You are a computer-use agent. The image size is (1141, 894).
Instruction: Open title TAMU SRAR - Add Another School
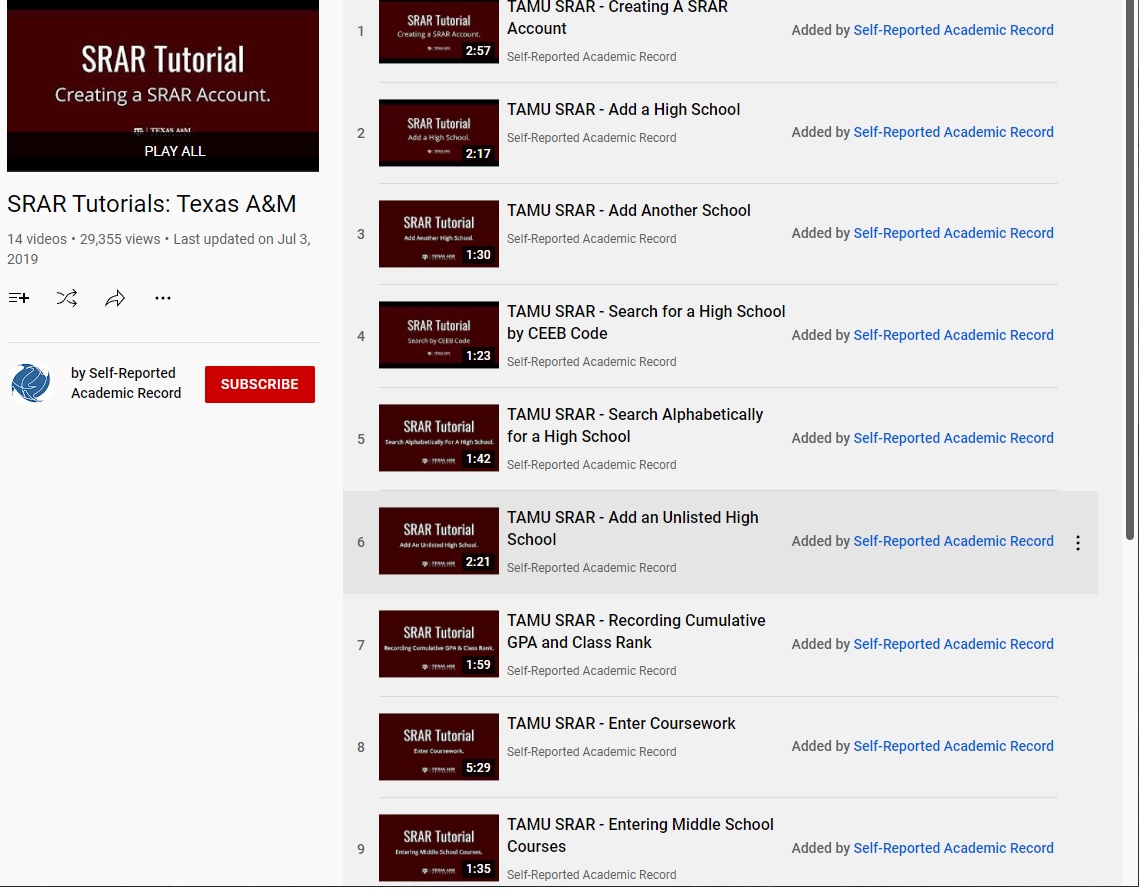(x=629, y=211)
